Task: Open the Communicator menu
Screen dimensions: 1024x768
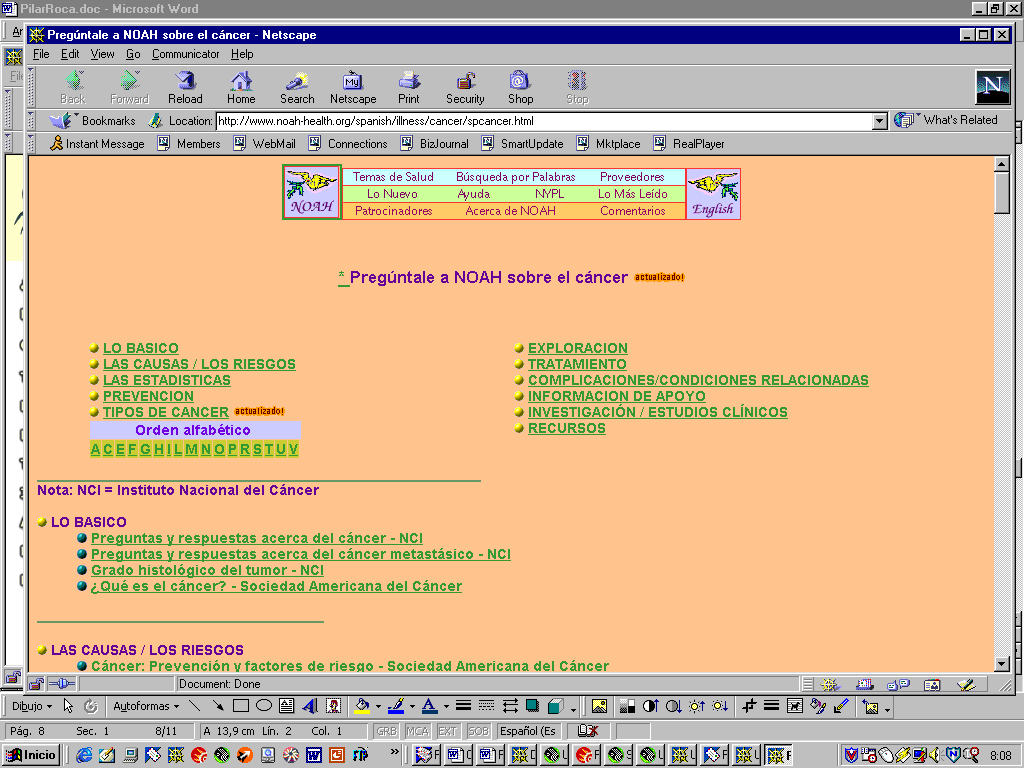Action: tap(185, 54)
